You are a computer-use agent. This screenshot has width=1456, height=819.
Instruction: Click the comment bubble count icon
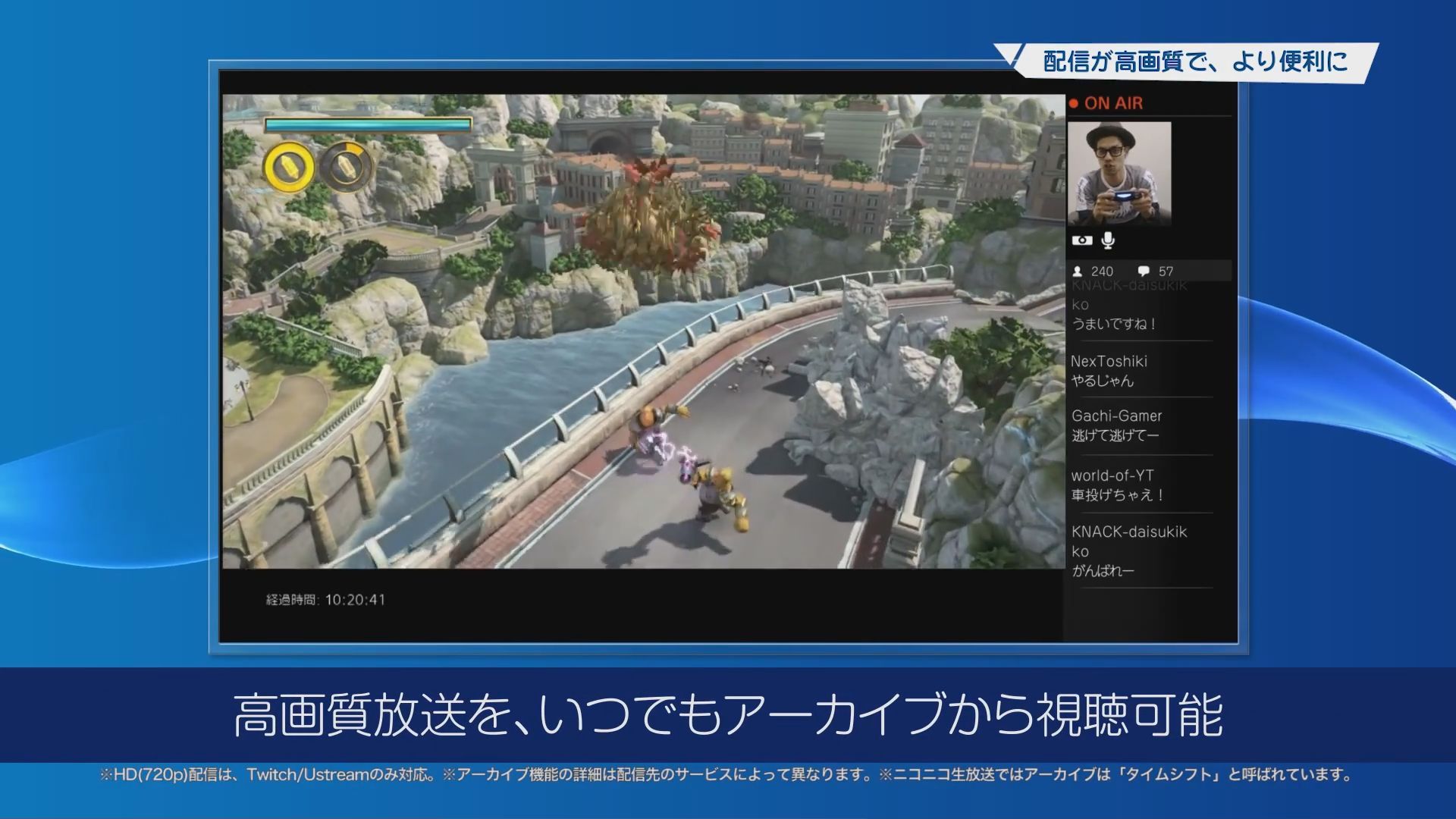[1144, 271]
